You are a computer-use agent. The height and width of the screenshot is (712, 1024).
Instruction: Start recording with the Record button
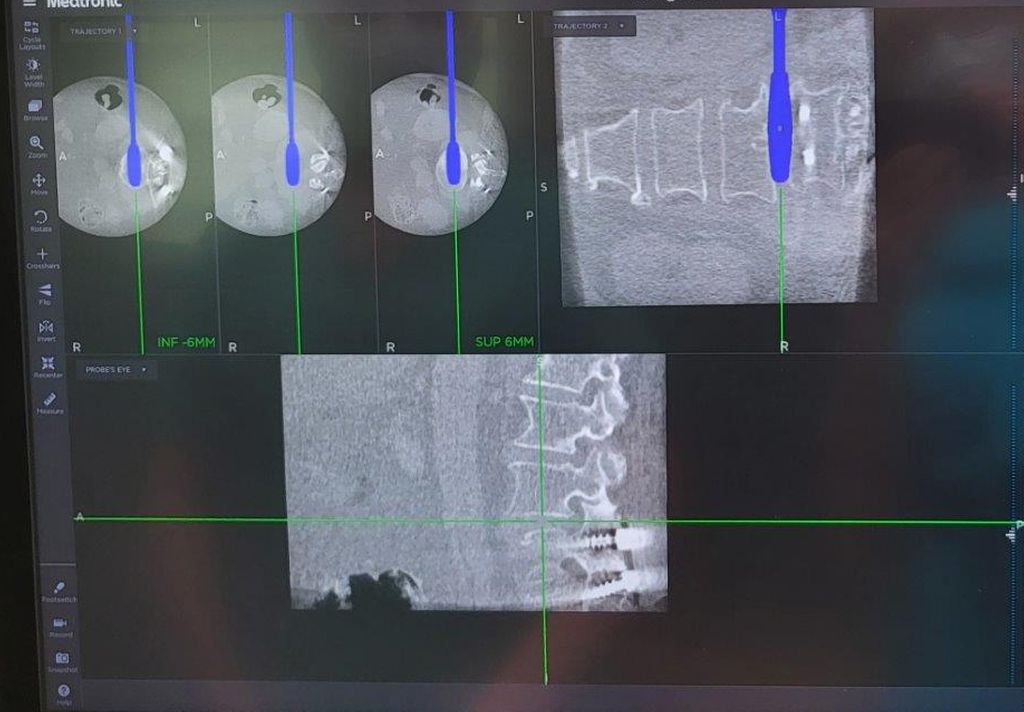click(x=60, y=624)
